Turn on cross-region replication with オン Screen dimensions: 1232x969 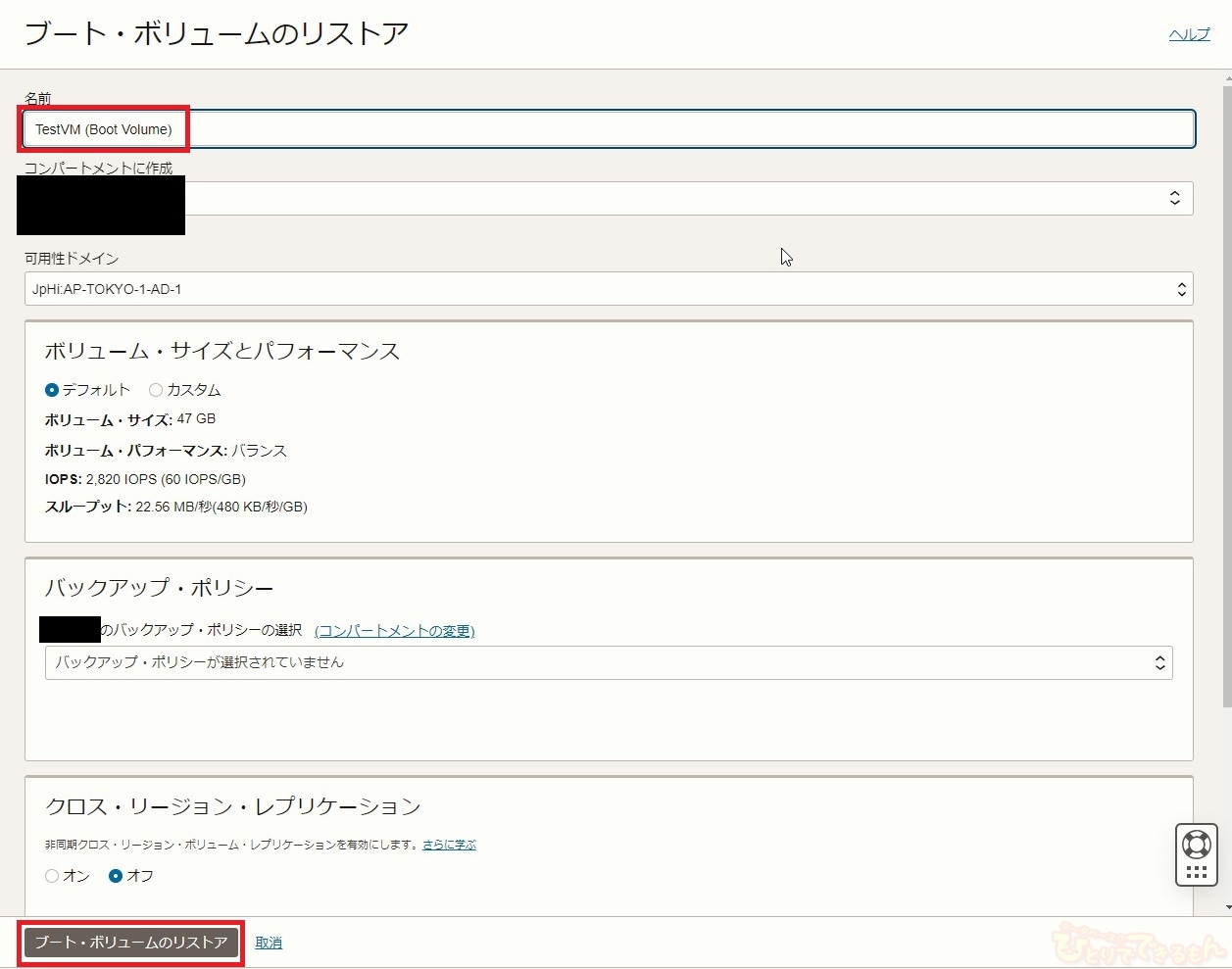click(x=52, y=876)
